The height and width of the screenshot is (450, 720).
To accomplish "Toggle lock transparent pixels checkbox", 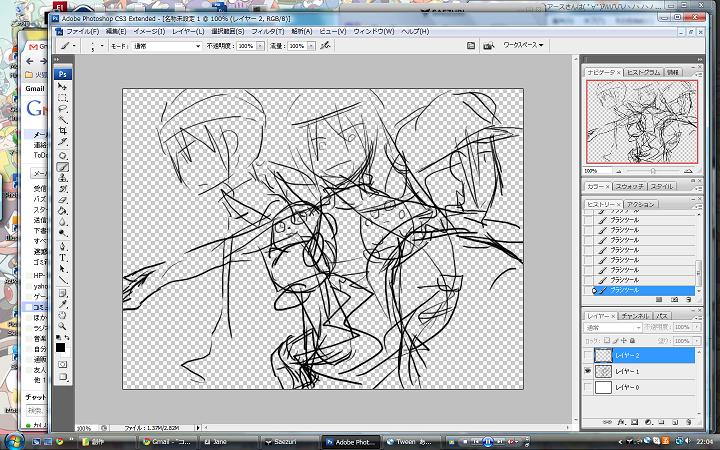I will click(x=607, y=341).
